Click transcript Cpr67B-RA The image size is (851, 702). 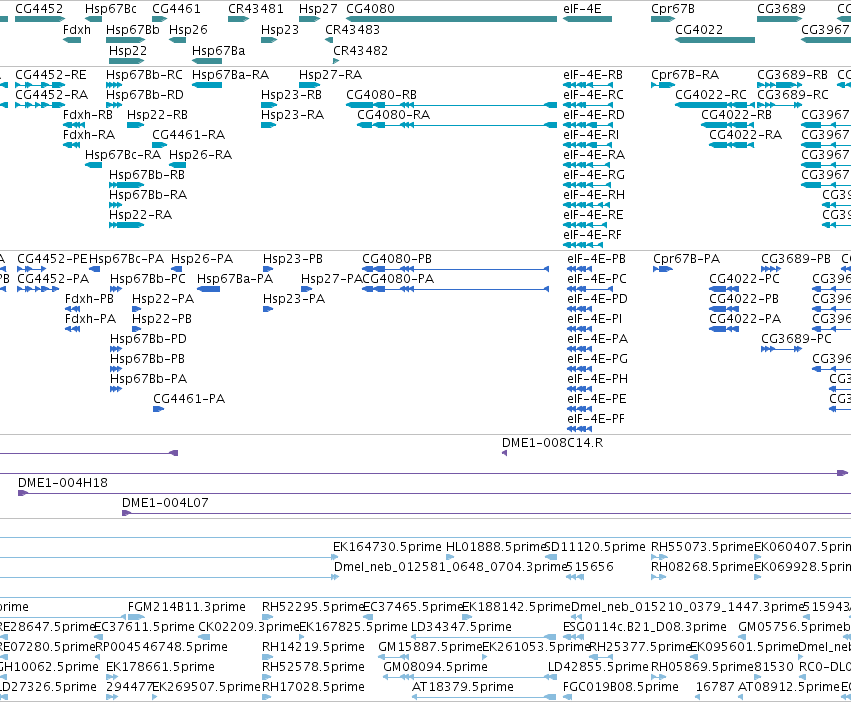point(685,74)
